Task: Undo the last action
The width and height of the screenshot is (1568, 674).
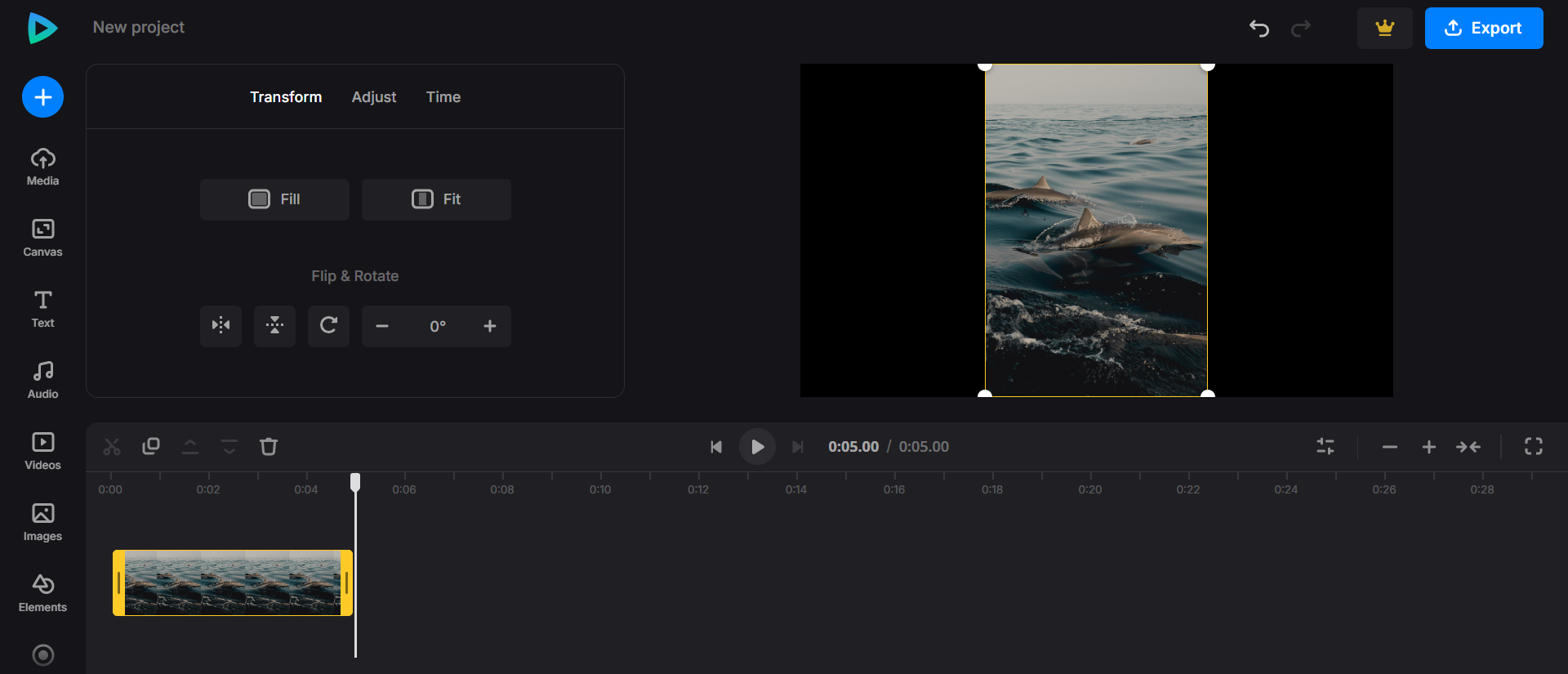Action: tap(1259, 29)
